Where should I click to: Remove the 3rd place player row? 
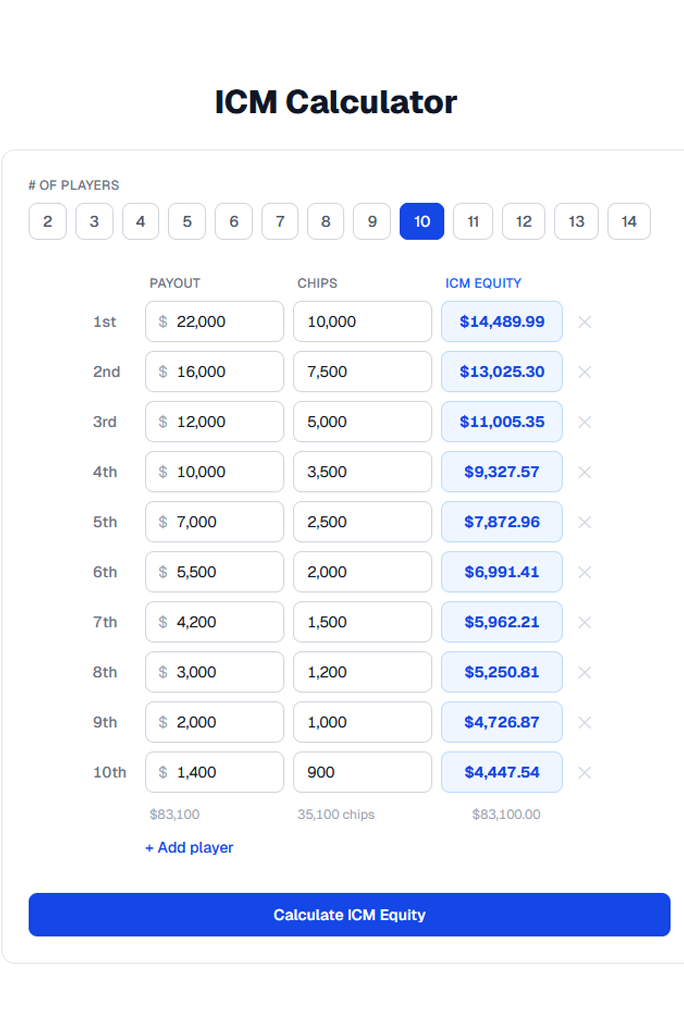pos(585,422)
